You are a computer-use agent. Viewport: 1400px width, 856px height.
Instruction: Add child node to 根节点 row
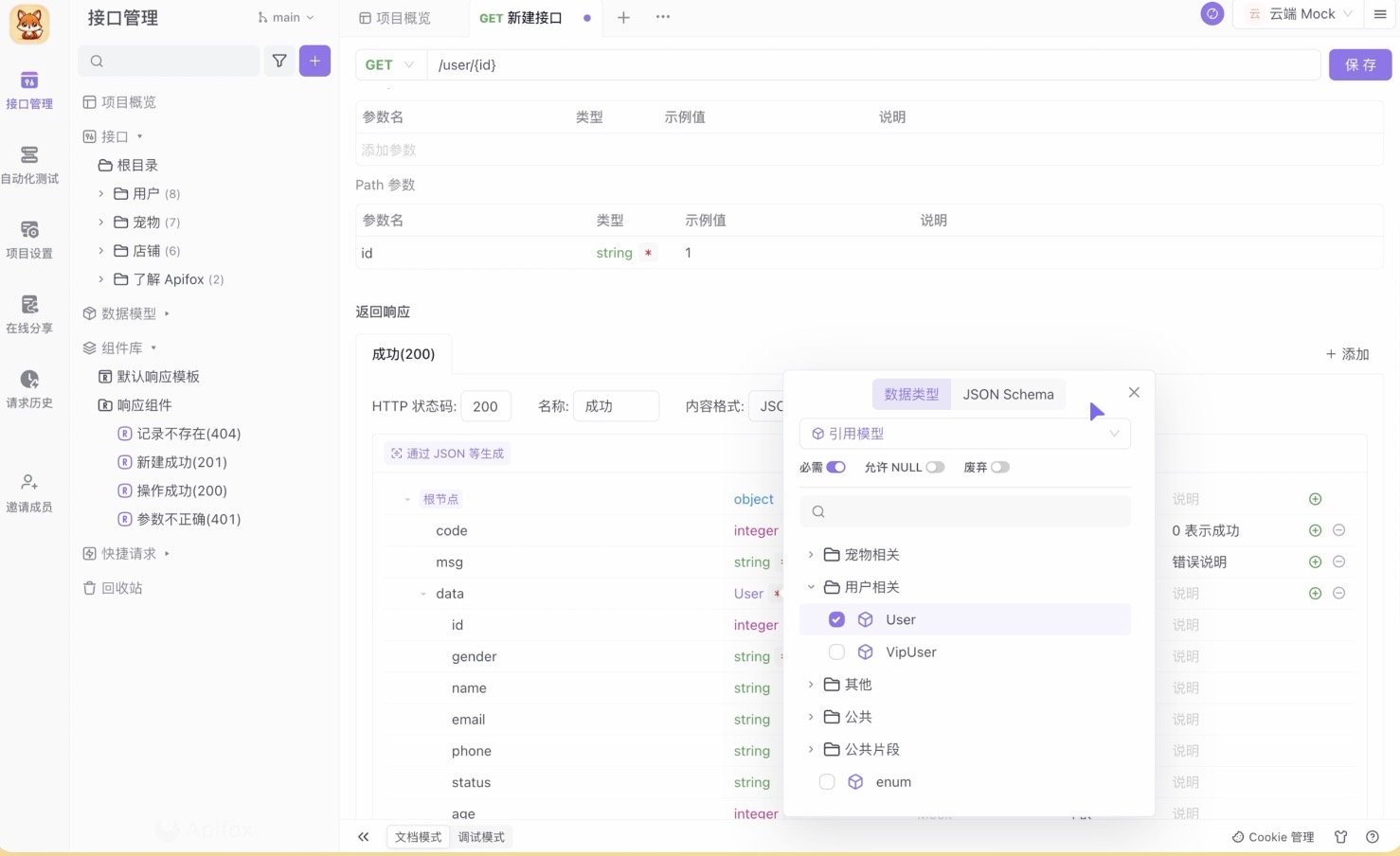[x=1315, y=499]
